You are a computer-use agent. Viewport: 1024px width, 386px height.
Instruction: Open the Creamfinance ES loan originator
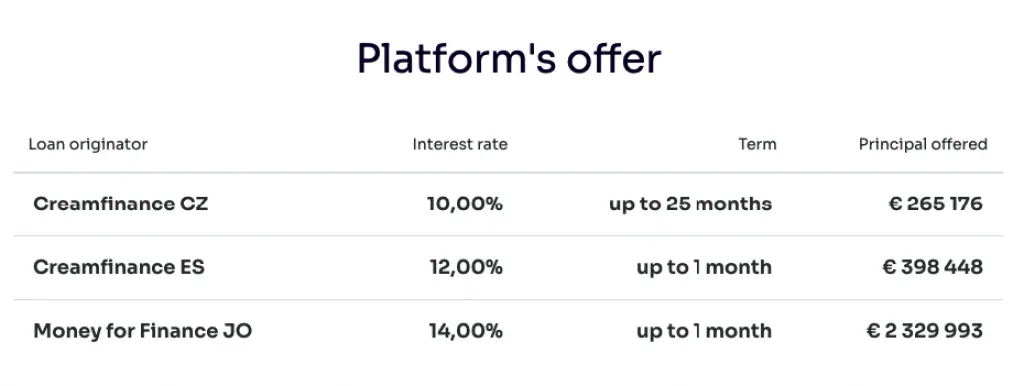[119, 267]
